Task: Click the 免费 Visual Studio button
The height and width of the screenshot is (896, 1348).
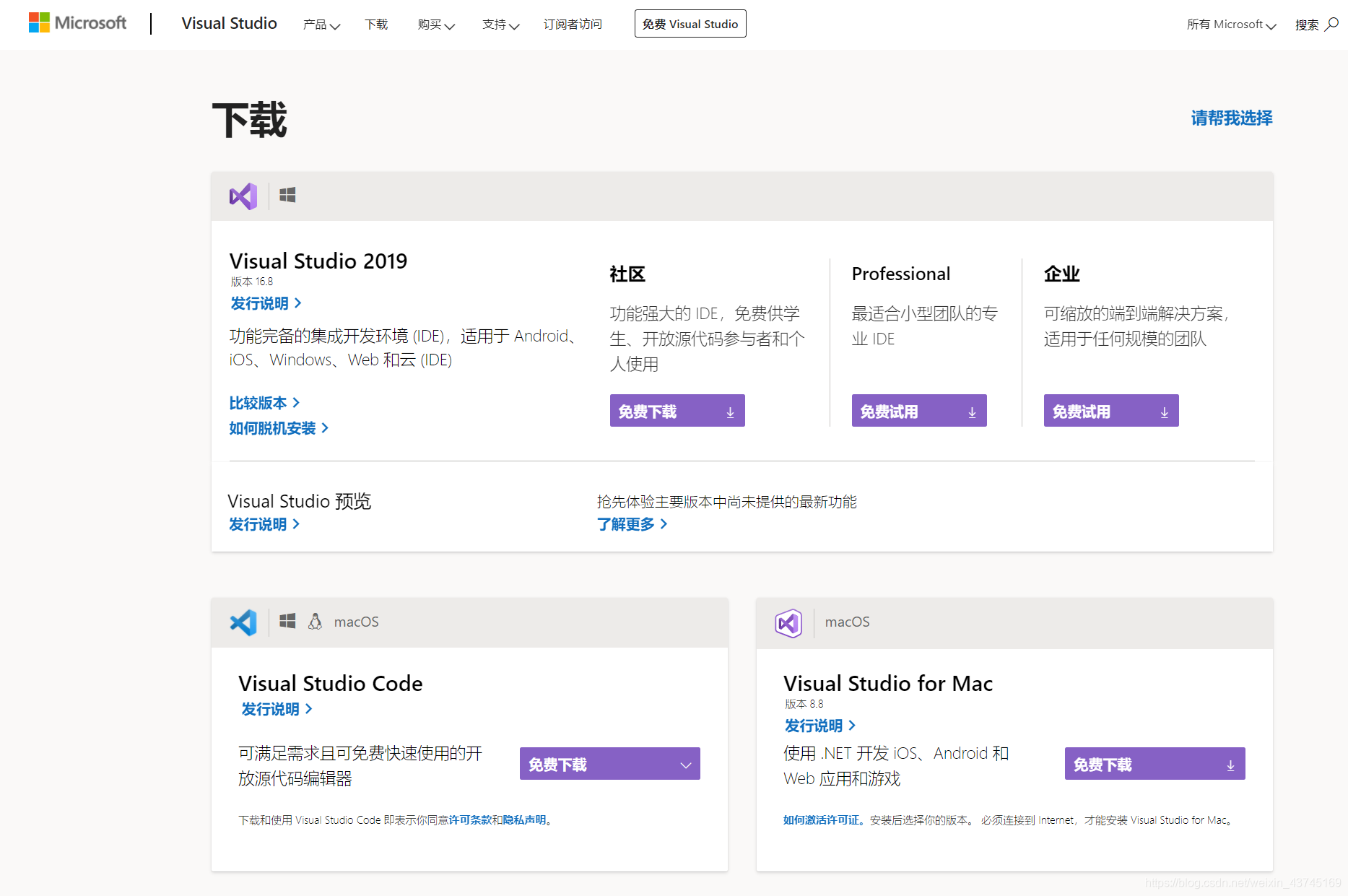Action: (690, 24)
